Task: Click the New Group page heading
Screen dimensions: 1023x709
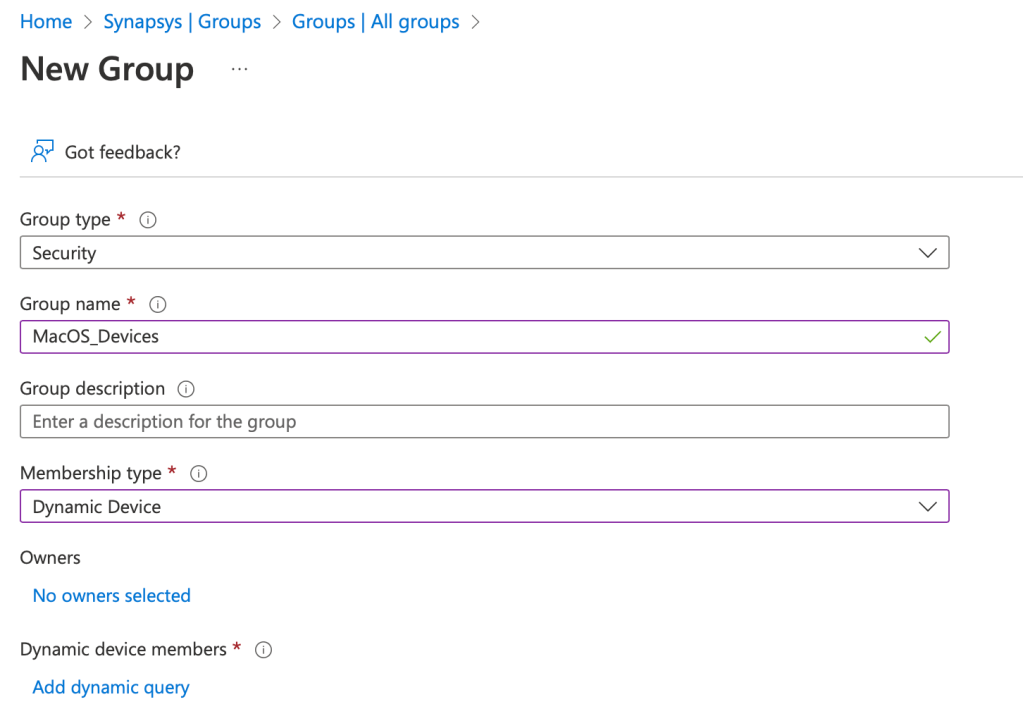Action: [x=107, y=69]
